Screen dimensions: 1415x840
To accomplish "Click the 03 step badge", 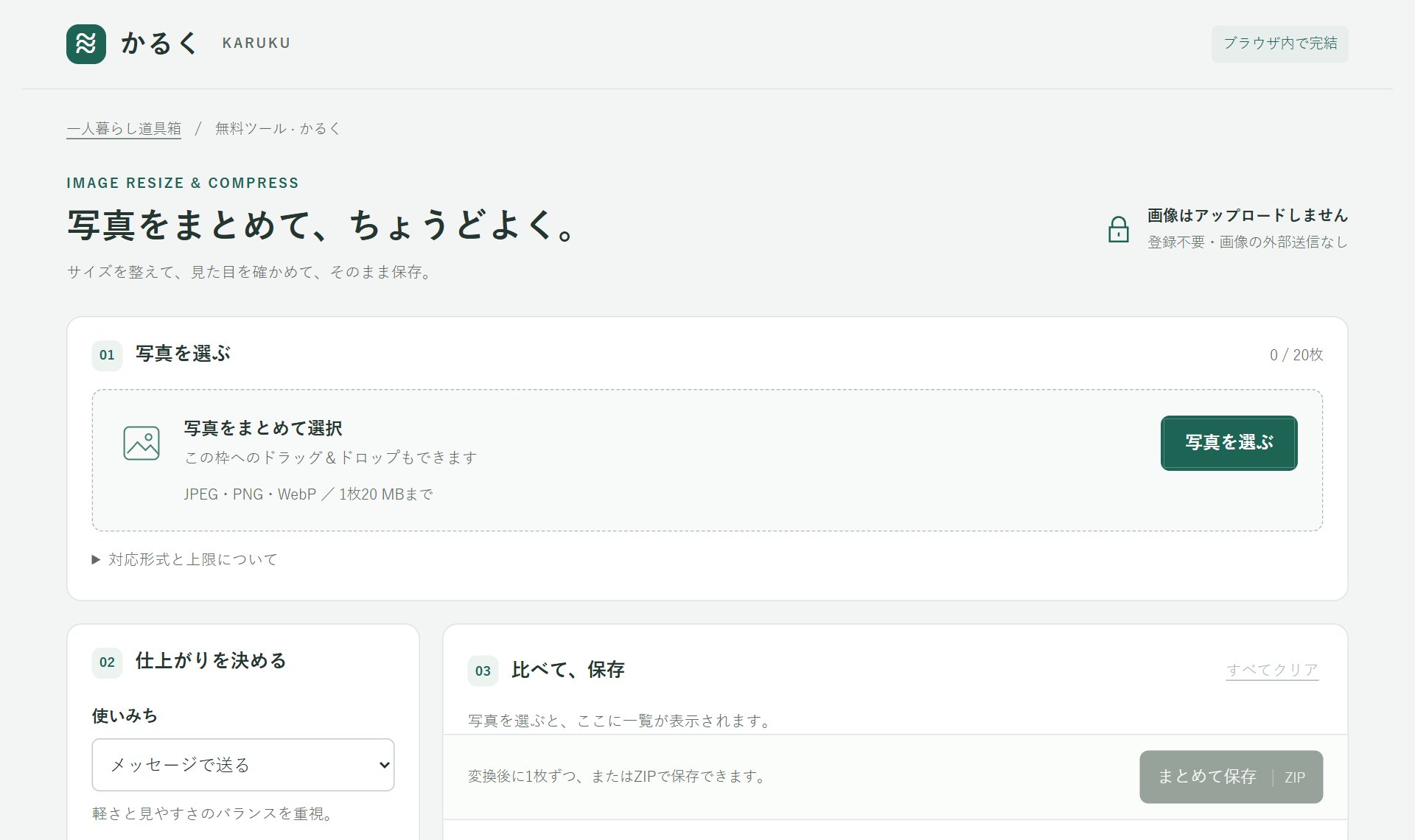I will pyautogui.click(x=483, y=671).
